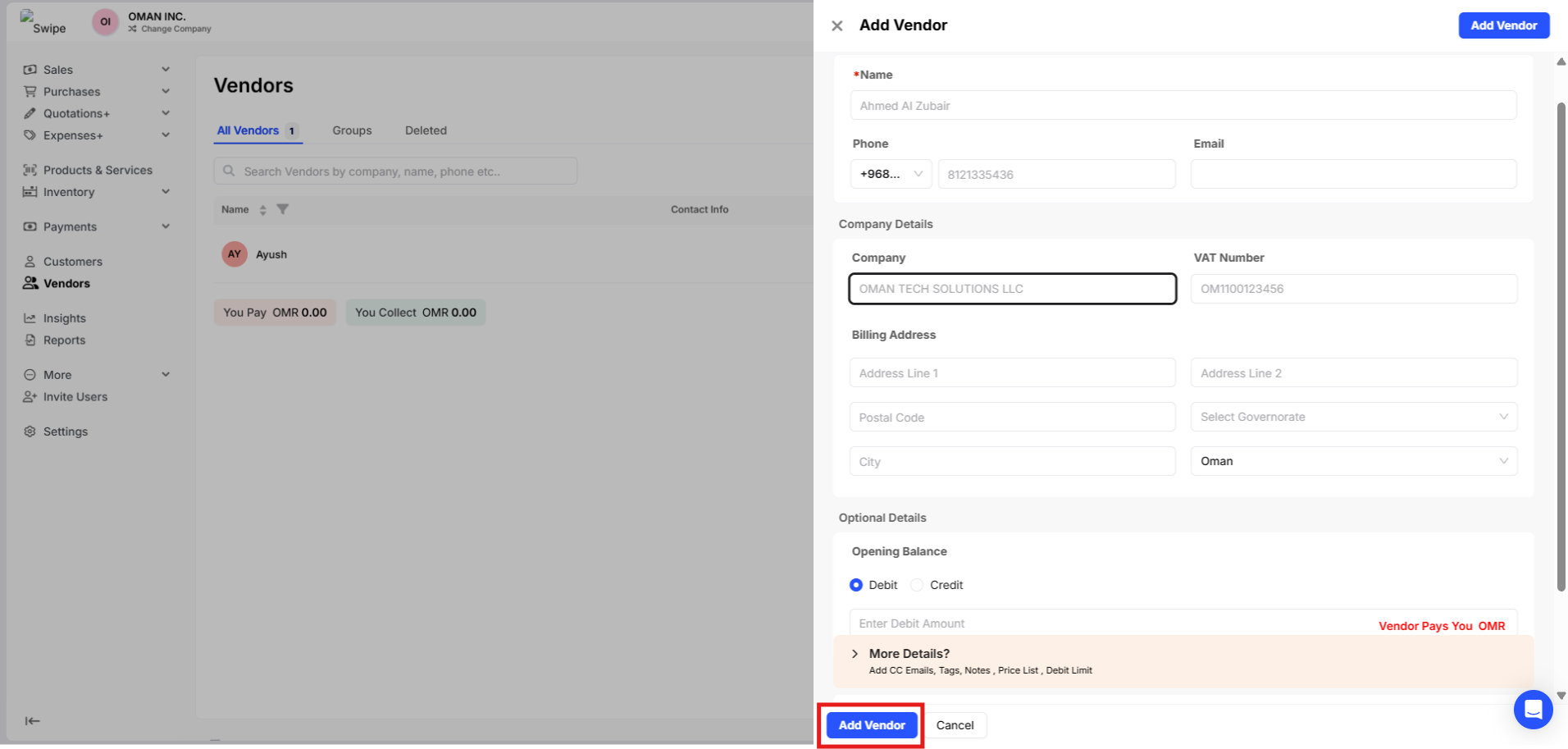
Task: Click the AY vendor avatar
Action: (x=235, y=254)
